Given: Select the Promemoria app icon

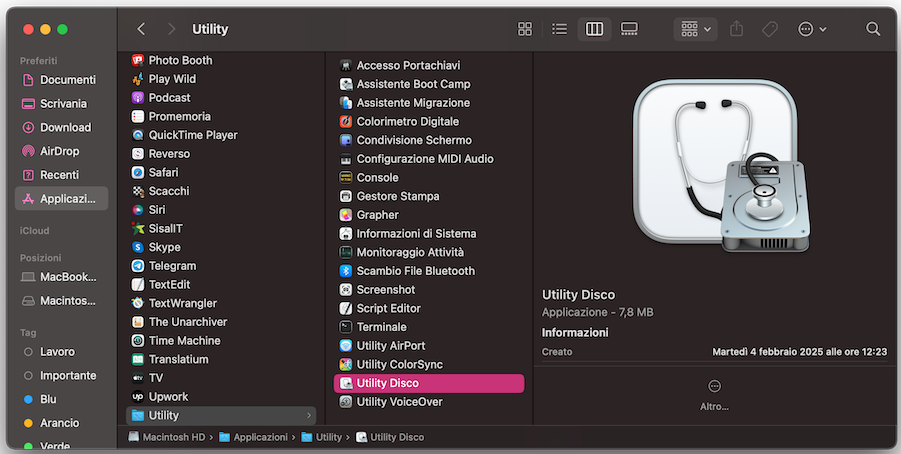Looking at the screenshot, I should [x=138, y=116].
